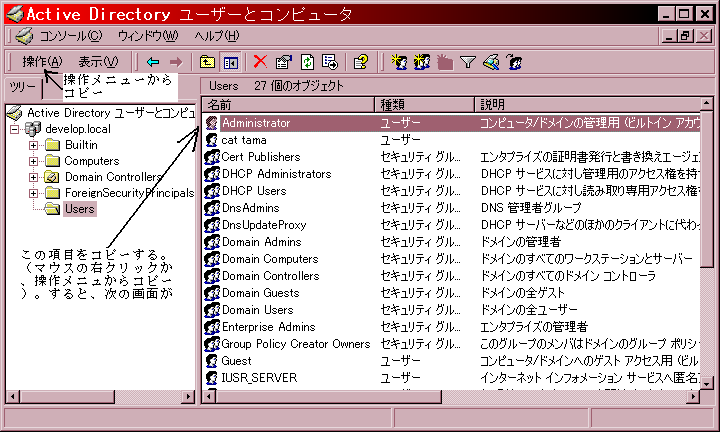Open Properties via toolbar icon
Screen dimensions: 720x432
[x=283, y=62]
